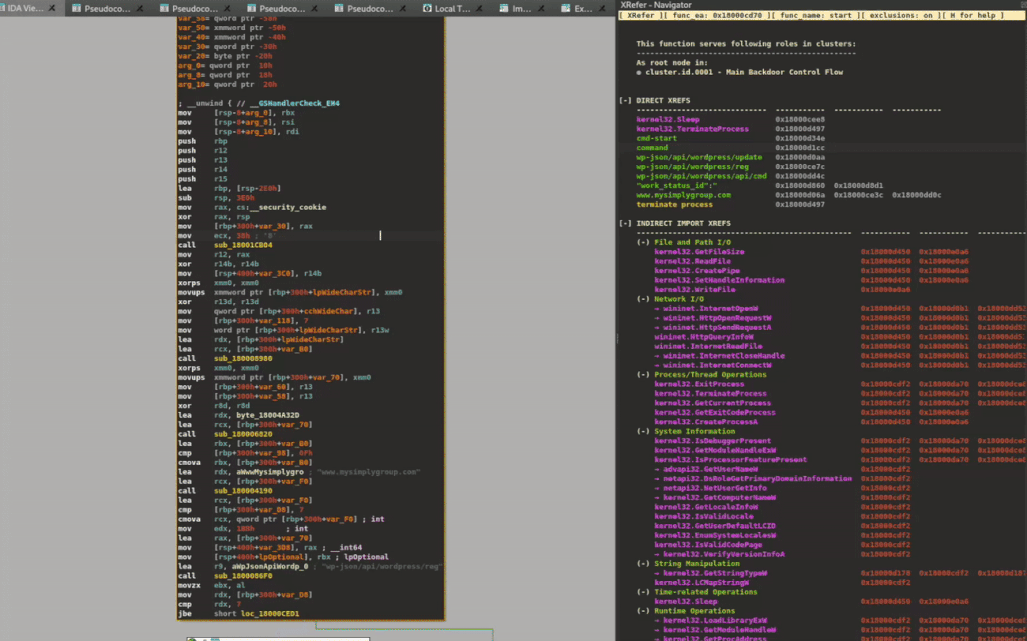Click sub_180004190 call target
The width and height of the screenshot is (1027, 641).
(x=243, y=491)
